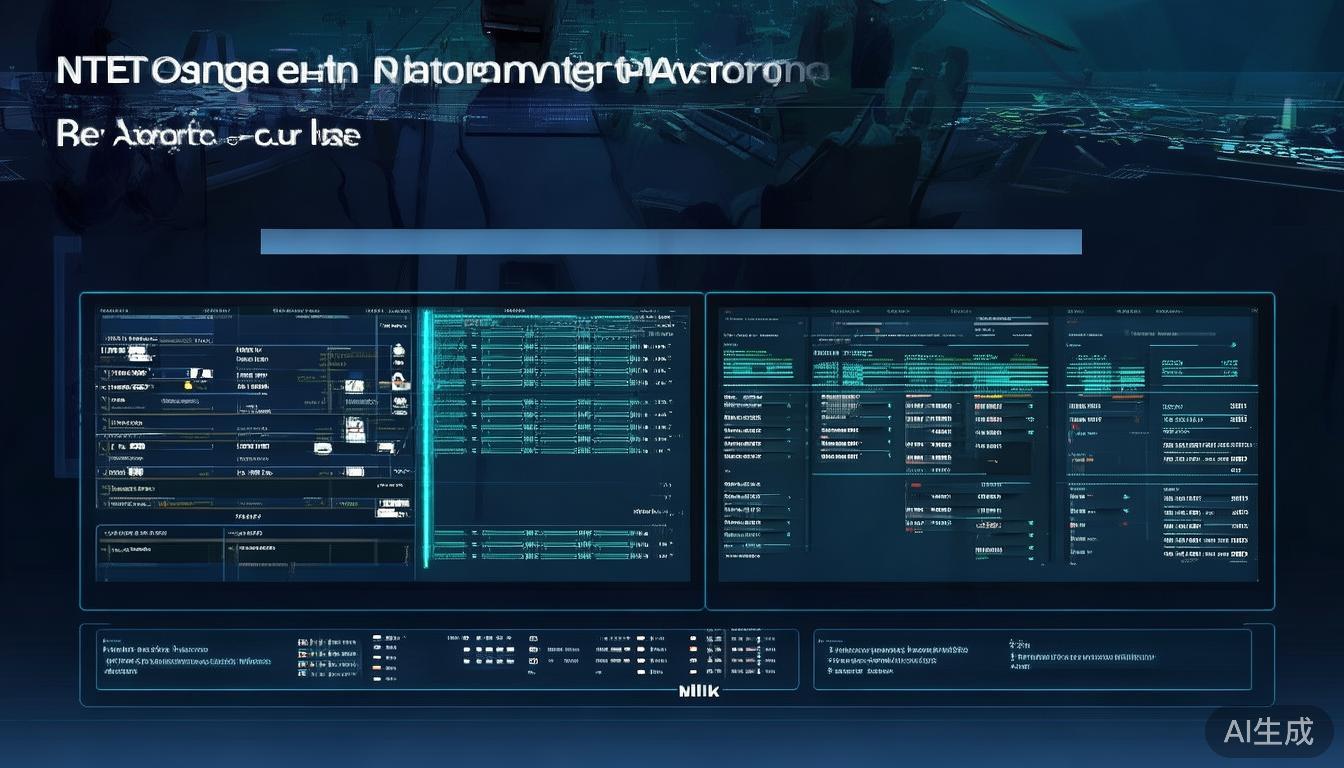
Task: Click the AI生成 watermark badge
Action: (x=1268, y=731)
